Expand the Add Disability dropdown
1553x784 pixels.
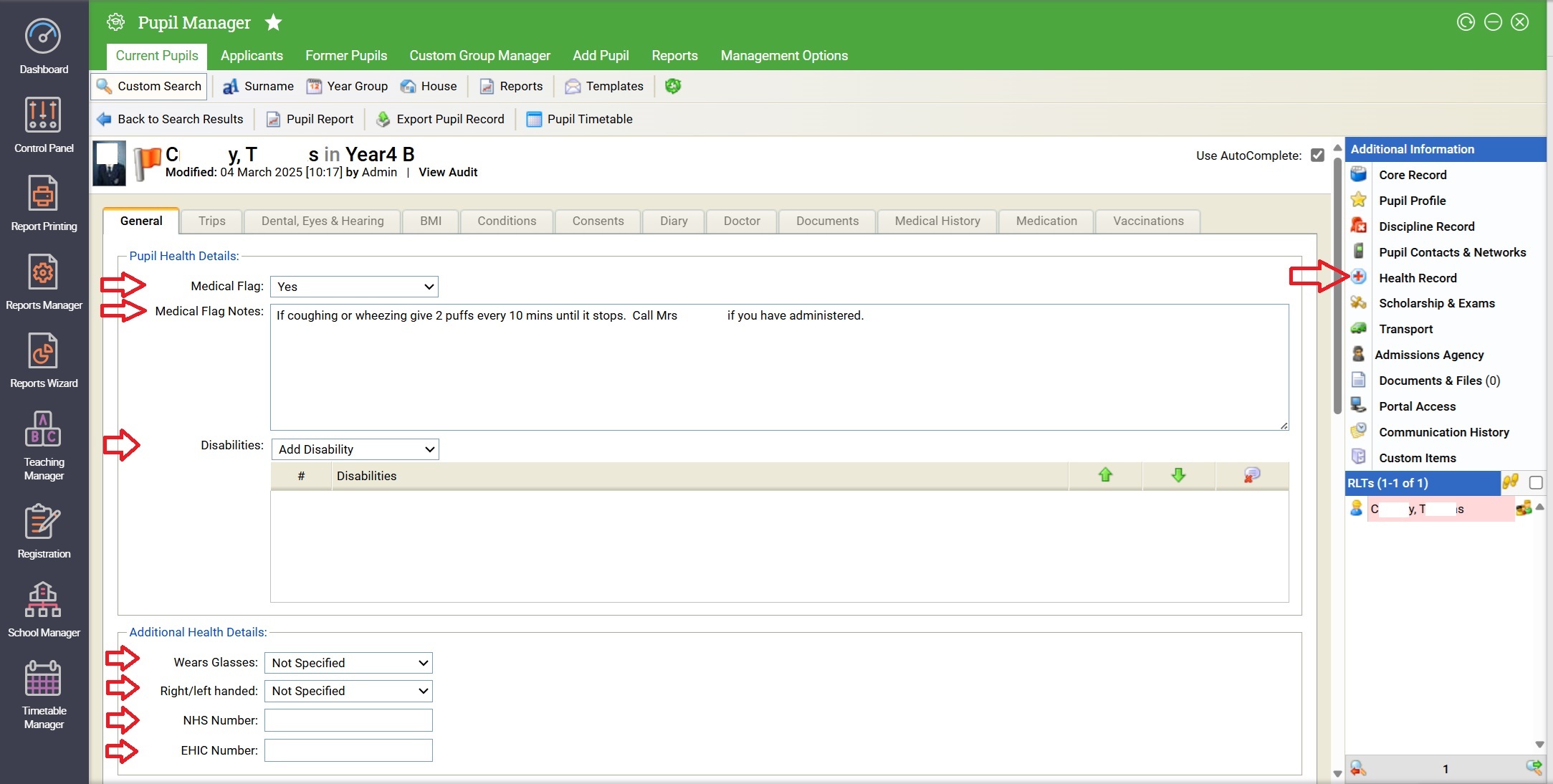point(355,449)
